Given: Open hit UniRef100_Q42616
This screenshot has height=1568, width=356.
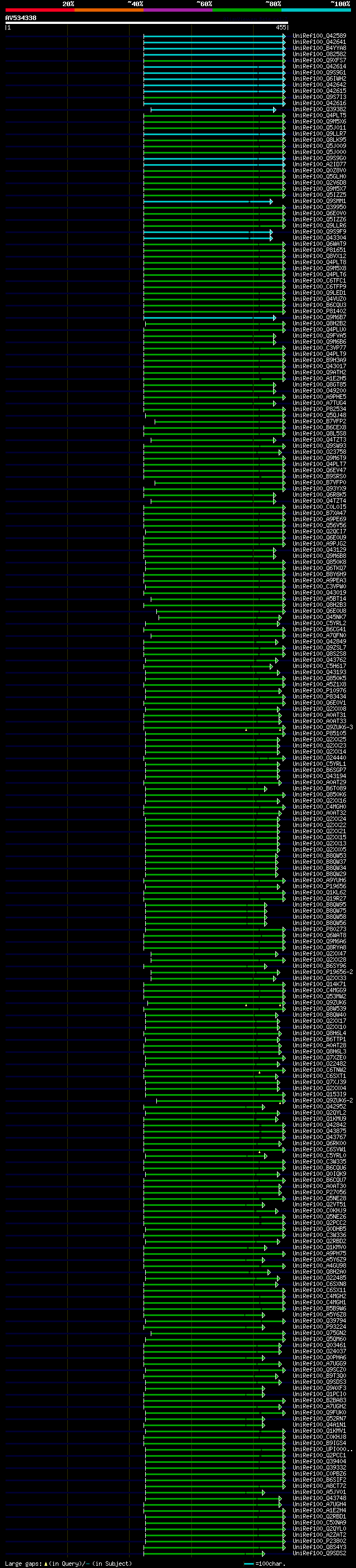Looking at the screenshot, I should coord(319,103).
